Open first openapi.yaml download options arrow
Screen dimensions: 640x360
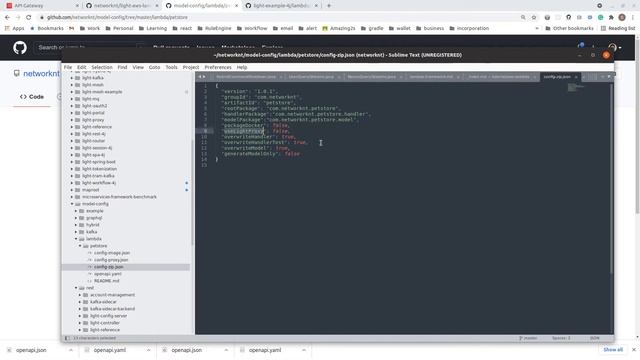(149, 350)
